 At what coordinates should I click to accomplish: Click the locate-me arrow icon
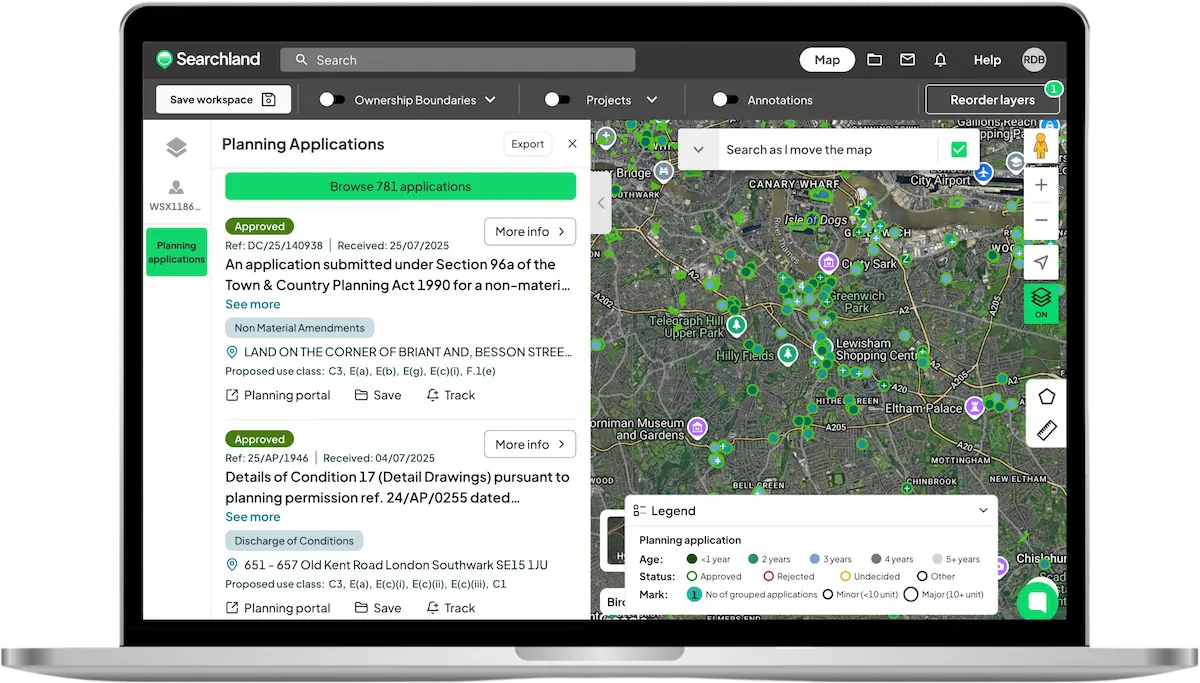click(x=1041, y=262)
